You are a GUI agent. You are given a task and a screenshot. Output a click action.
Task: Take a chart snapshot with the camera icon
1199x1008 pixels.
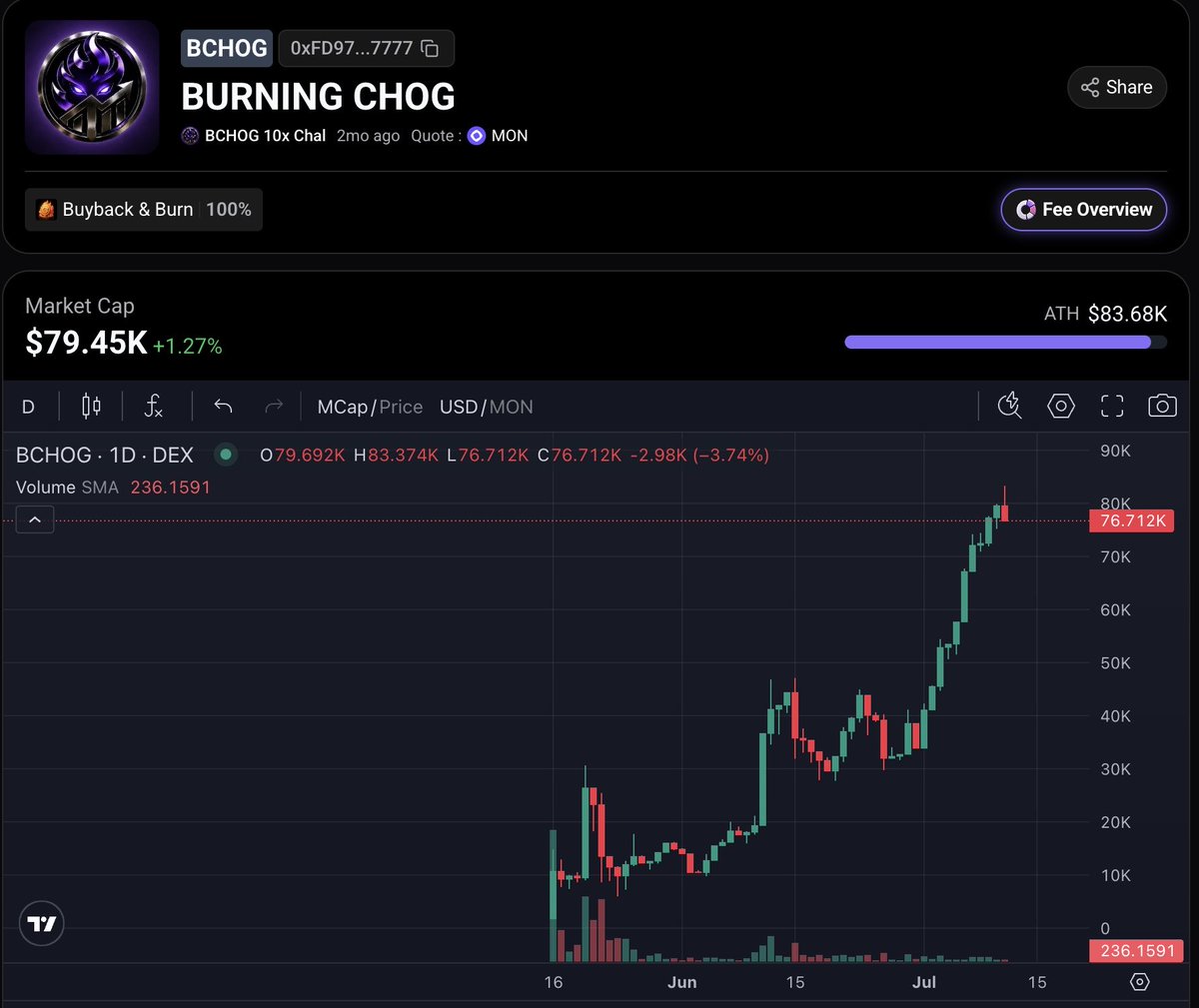point(1162,406)
